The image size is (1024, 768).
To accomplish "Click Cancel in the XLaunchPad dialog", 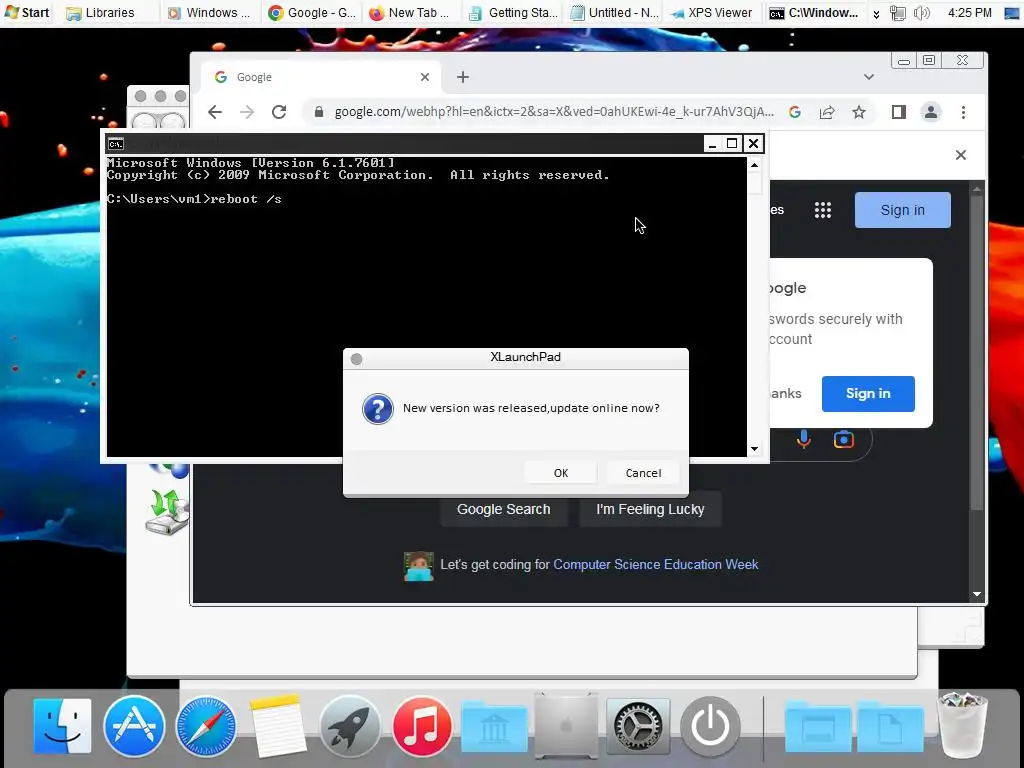I will pyautogui.click(x=643, y=473).
